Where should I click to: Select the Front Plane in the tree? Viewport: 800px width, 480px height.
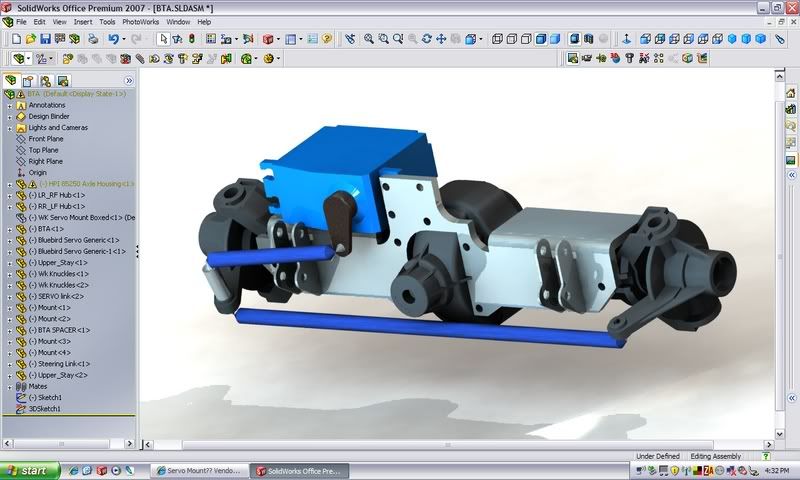tap(46, 139)
